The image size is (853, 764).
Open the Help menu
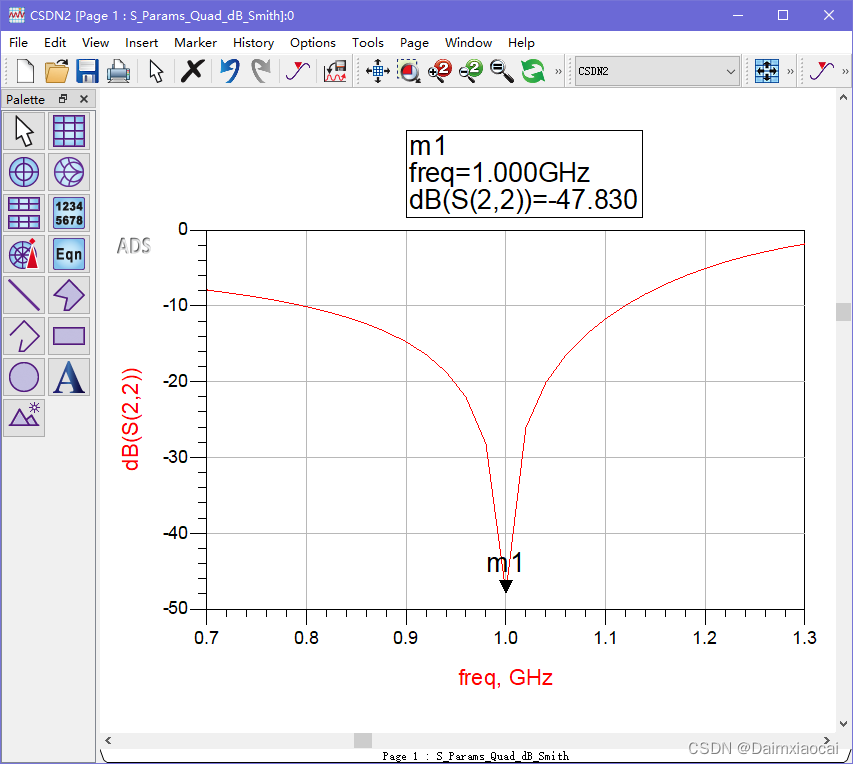click(521, 42)
